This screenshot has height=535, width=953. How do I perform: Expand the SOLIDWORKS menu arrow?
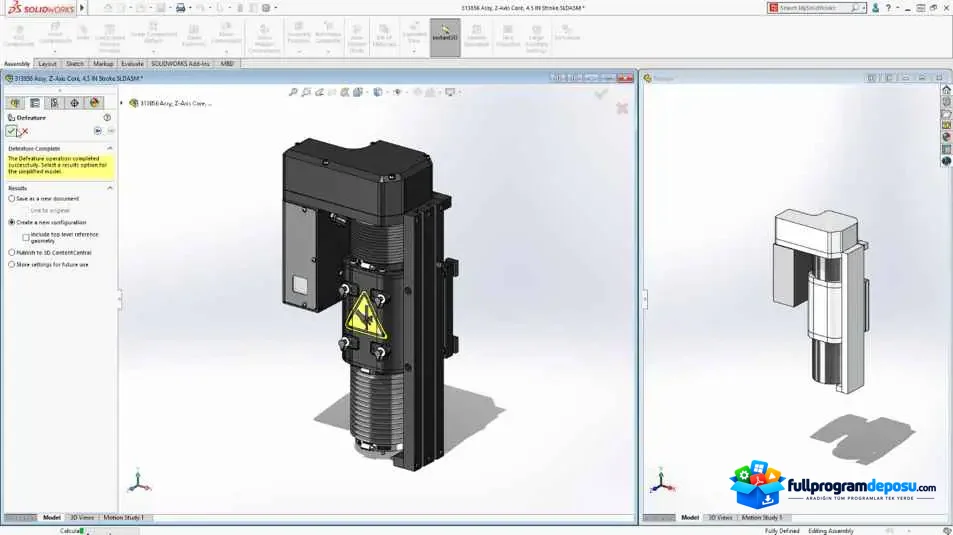[82, 8]
